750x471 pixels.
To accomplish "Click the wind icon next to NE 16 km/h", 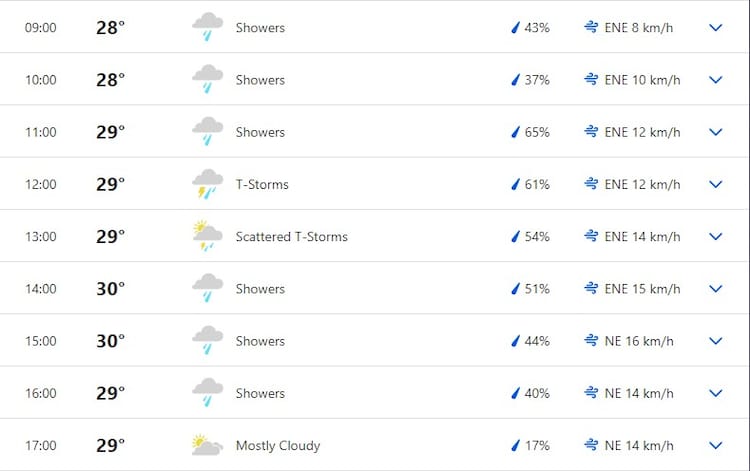I will (591, 341).
